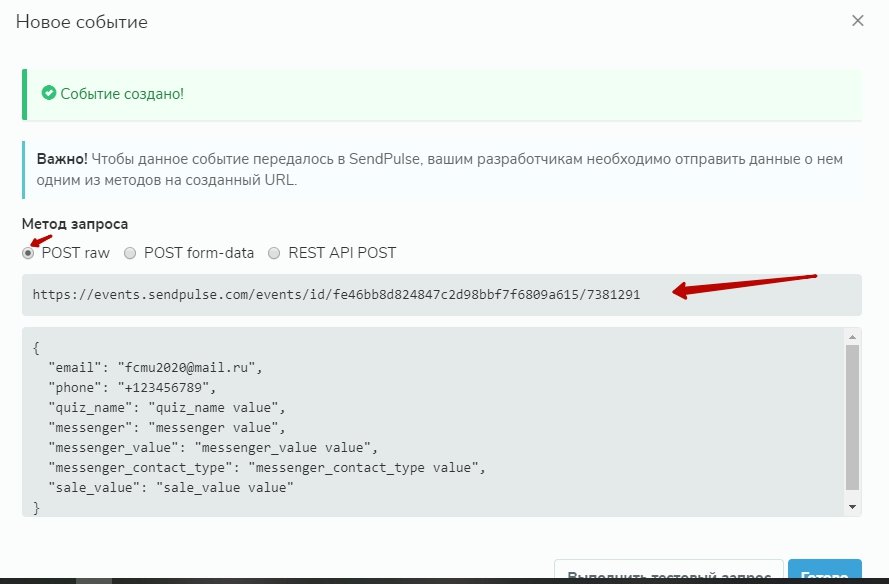Image resolution: width=889 pixels, height=584 pixels.
Task: Close the Новое событие dialog
Action: pos(857,20)
